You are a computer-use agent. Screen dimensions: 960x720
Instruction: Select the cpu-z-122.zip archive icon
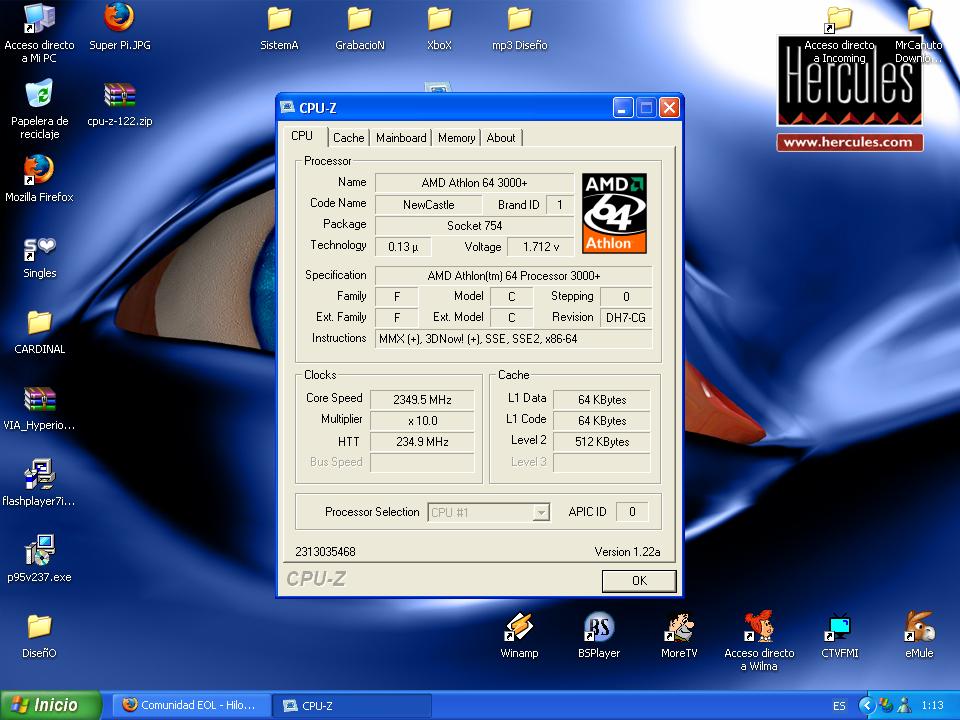(119, 97)
